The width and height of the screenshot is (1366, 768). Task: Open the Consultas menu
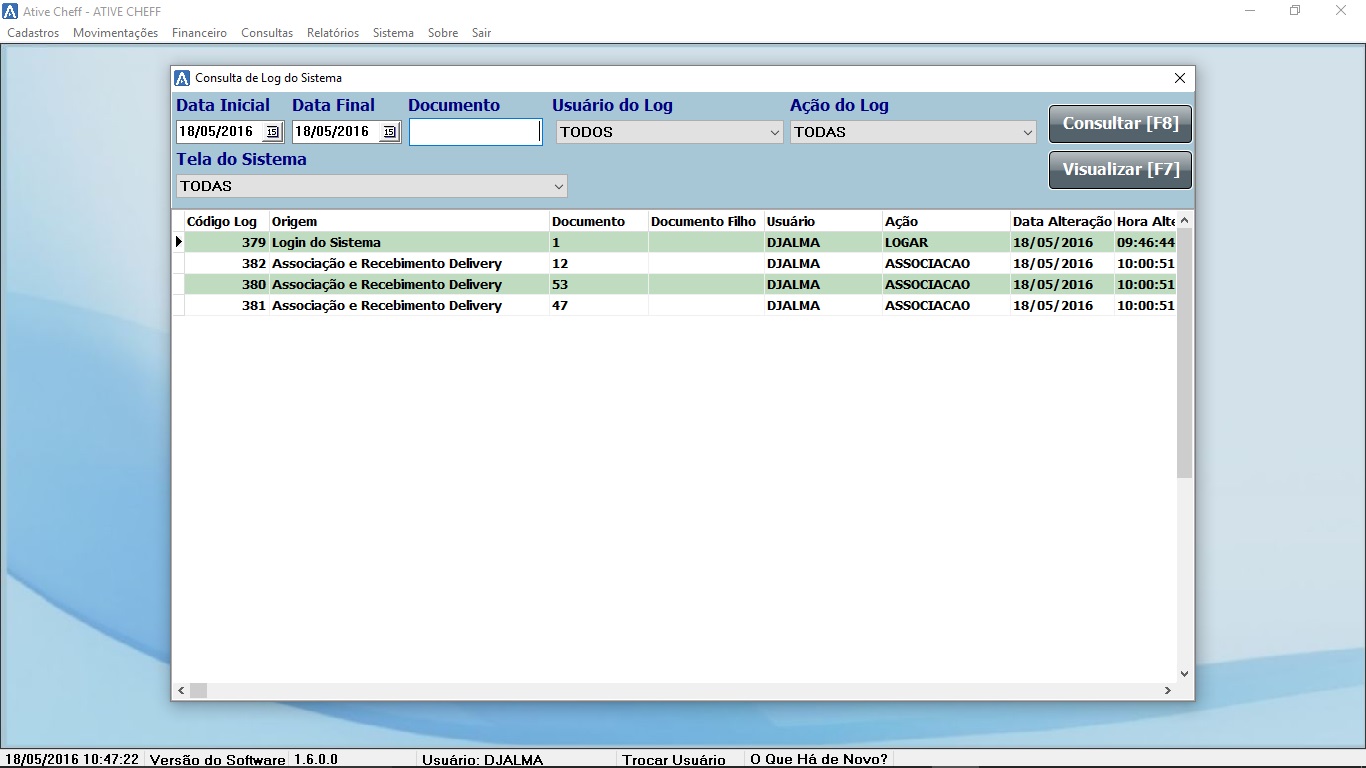coord(267,33)
